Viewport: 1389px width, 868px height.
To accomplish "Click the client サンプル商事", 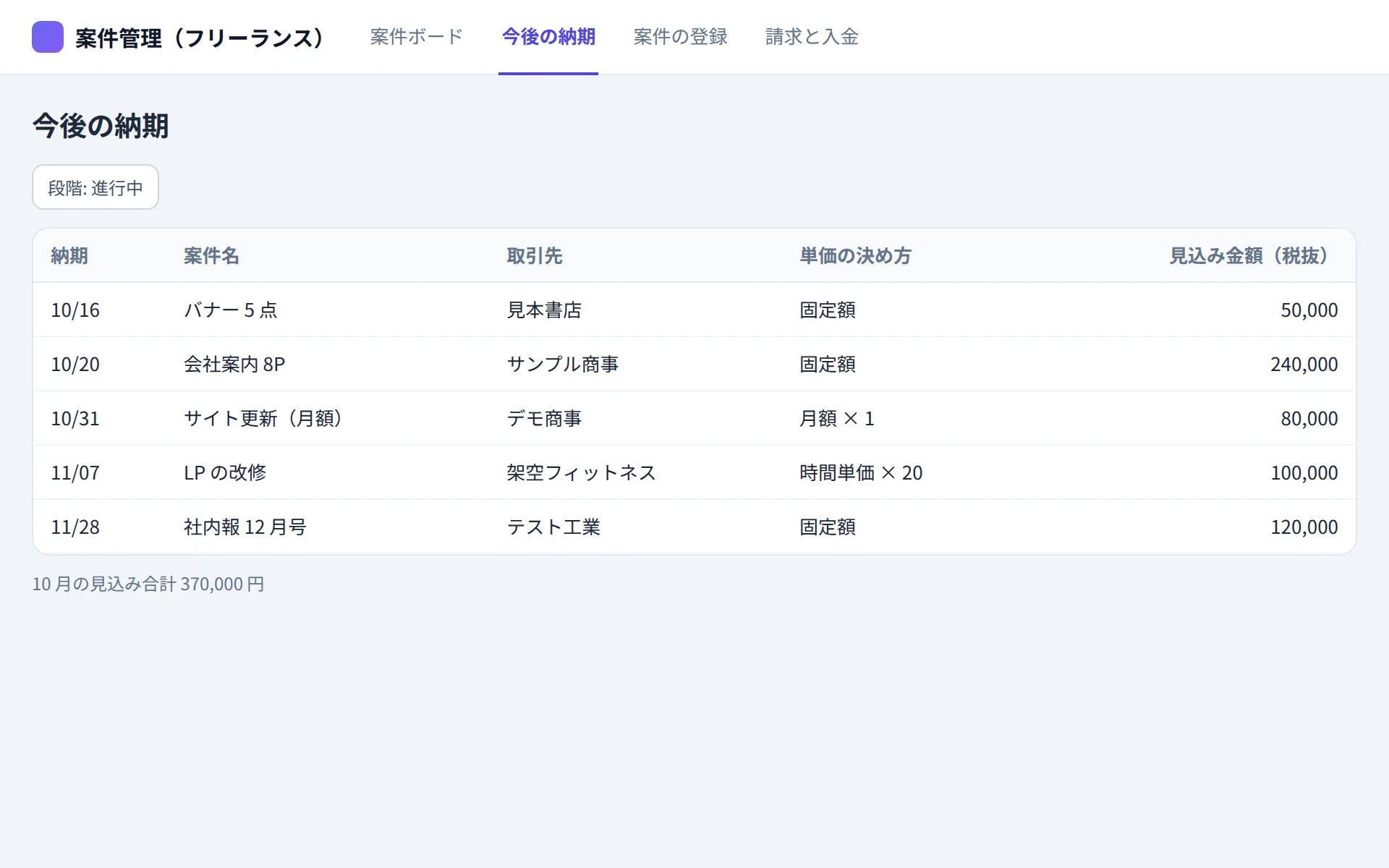I will coord(563,364).
